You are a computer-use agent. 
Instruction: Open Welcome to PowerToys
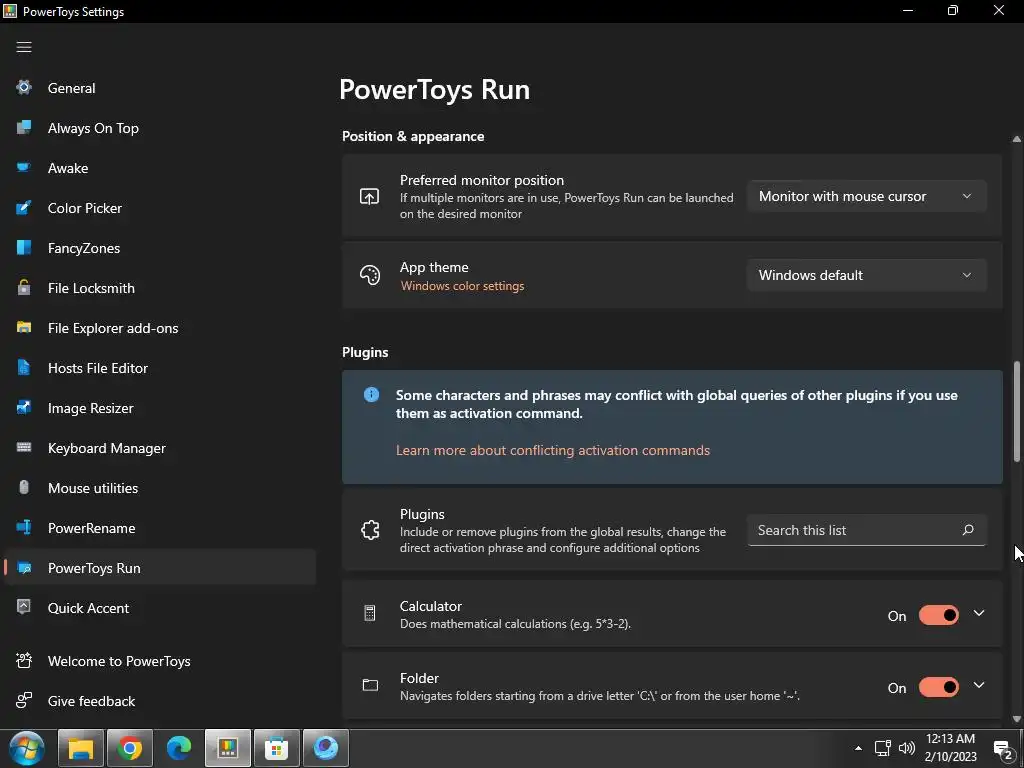pyautogui.click(x=159, y=660)
